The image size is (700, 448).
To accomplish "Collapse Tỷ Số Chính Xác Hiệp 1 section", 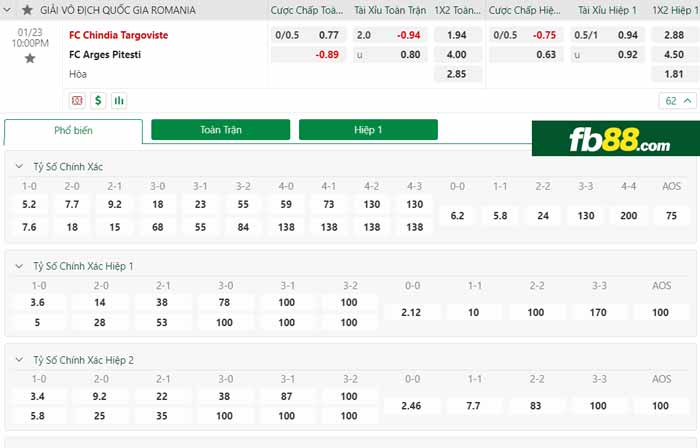I will (x=21, y=266).
